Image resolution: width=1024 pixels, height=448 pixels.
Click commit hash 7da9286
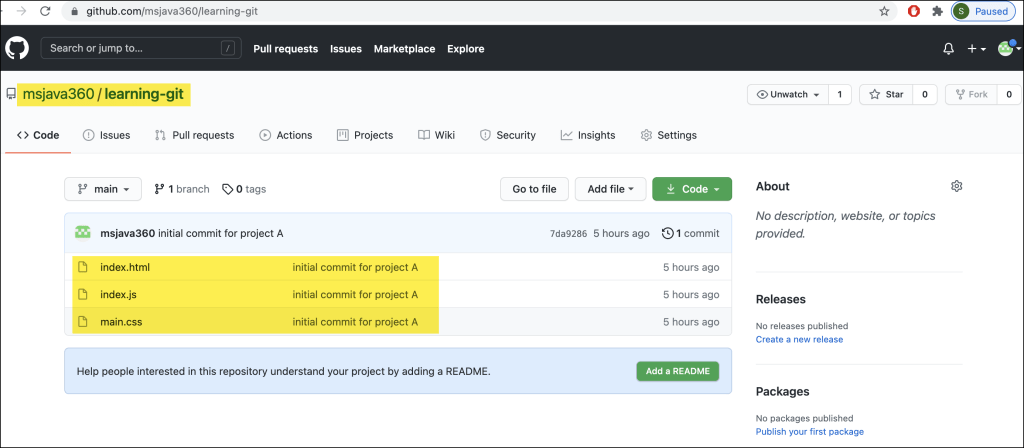tap(568, 233)
